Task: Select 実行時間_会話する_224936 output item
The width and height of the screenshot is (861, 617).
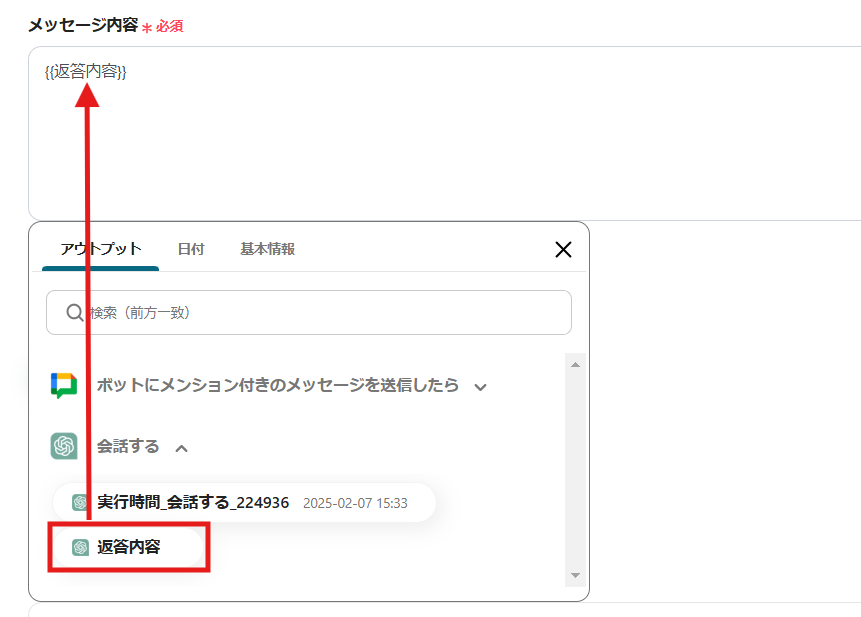Action: coord(244,502)
